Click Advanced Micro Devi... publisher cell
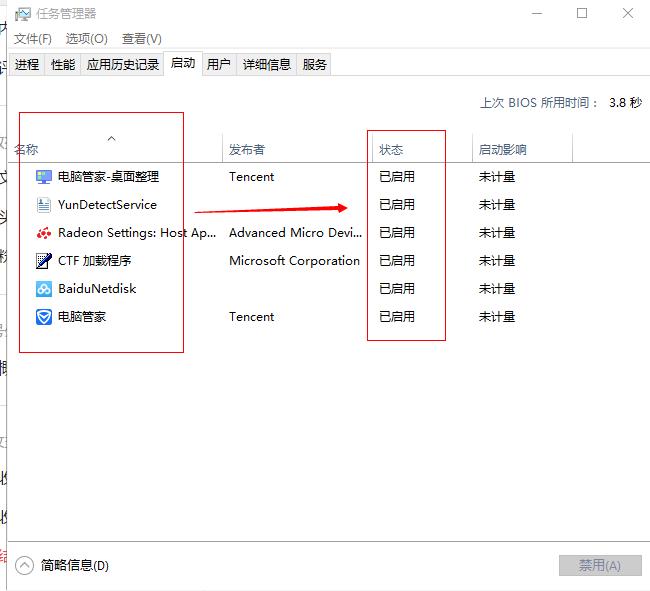 tap(296, 233)
